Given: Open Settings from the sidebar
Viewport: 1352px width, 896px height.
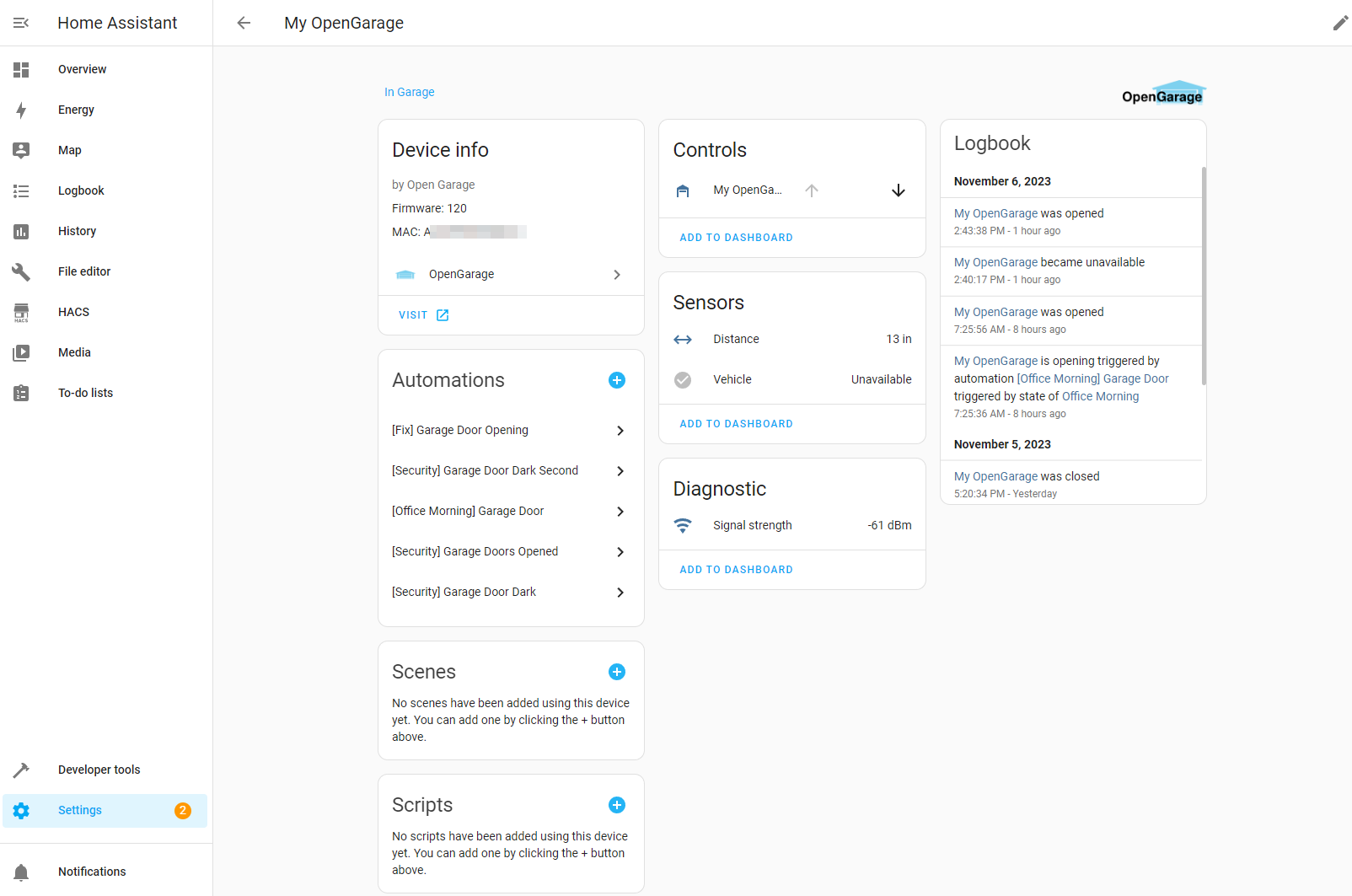Looking at the screenshot, I should (106, 810).
